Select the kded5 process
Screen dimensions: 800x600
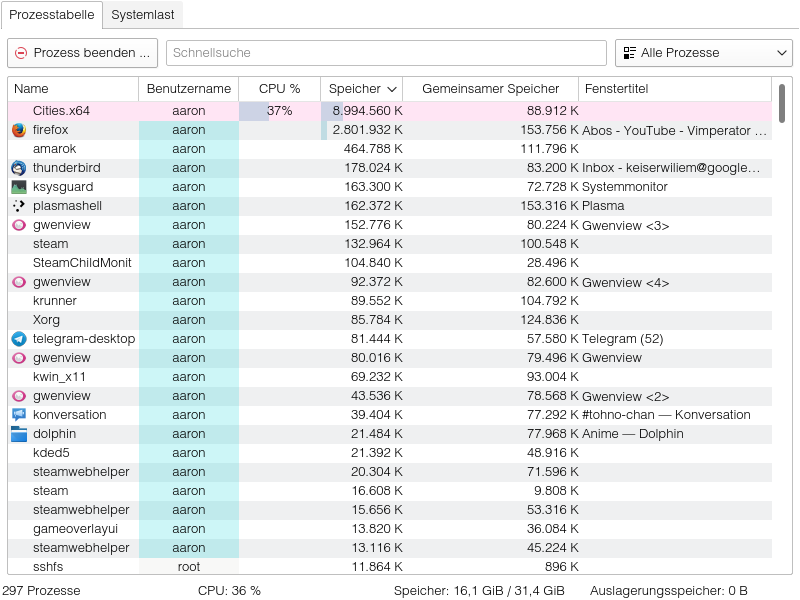(x=390, y=453)
